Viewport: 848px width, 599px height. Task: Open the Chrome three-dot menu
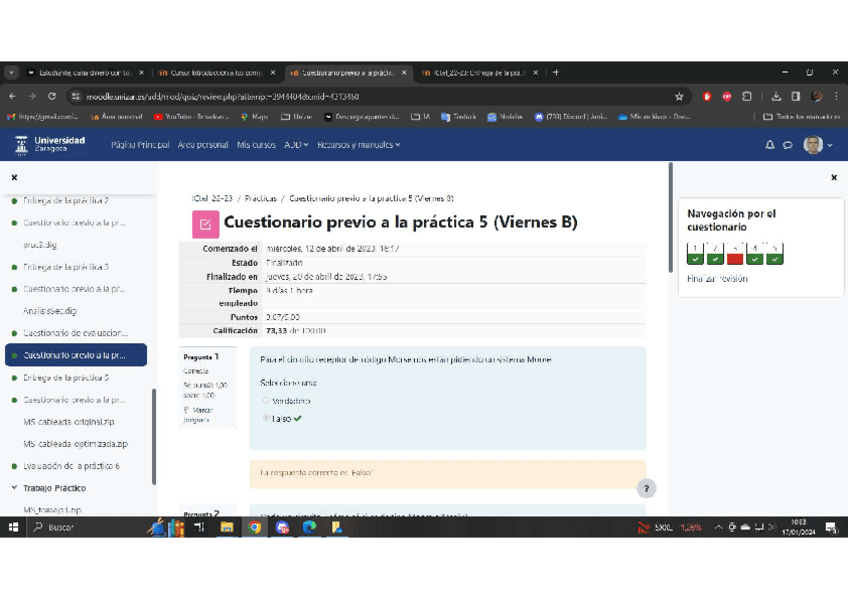coord(836,96)
